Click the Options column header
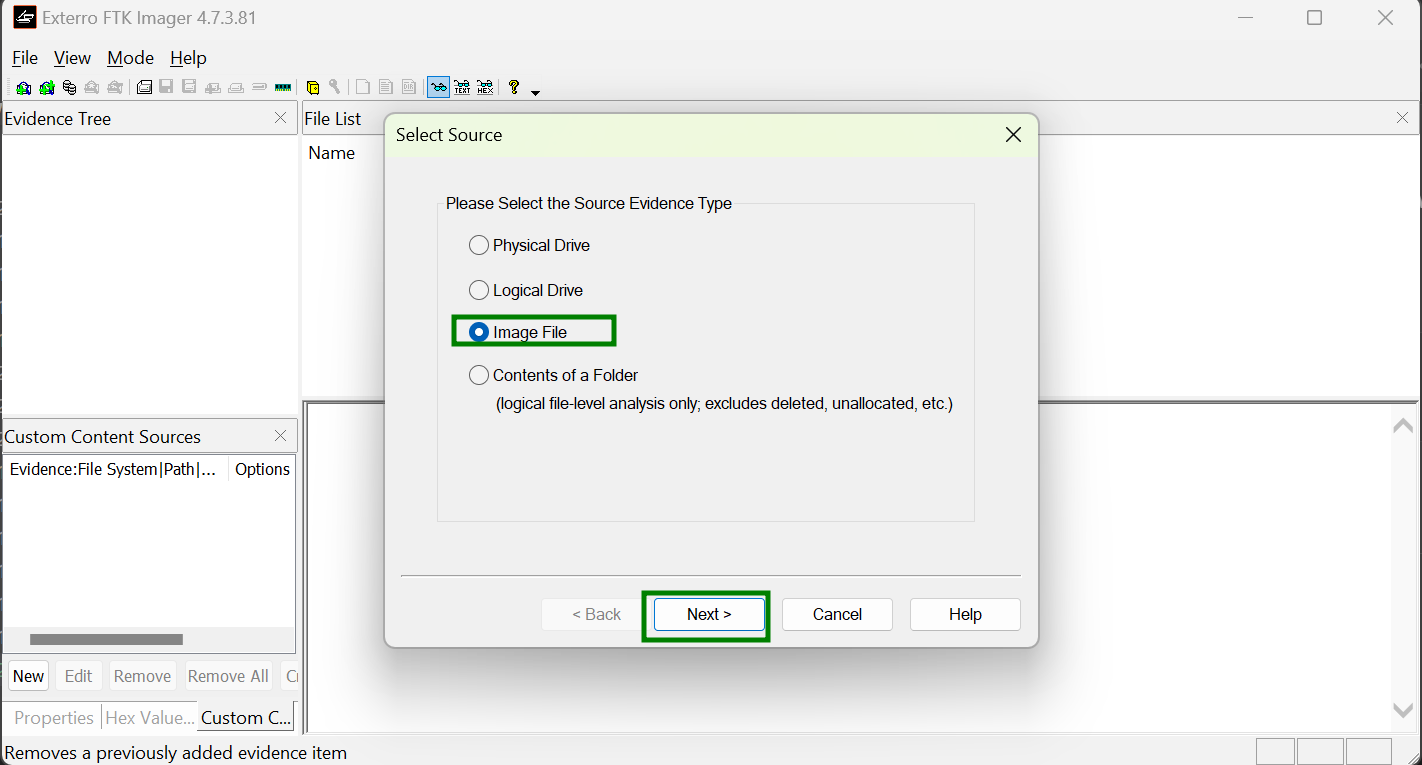This screenshot has width=1422, height=765. pos(262,469)
